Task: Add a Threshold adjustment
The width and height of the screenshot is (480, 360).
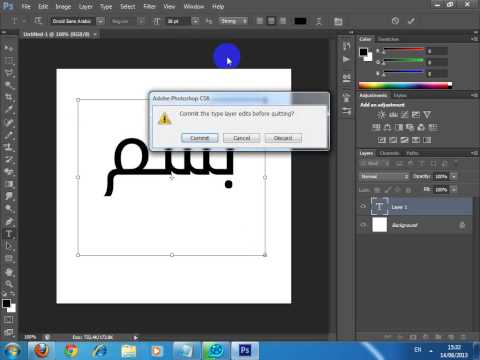Action: (x=404, y=140)
